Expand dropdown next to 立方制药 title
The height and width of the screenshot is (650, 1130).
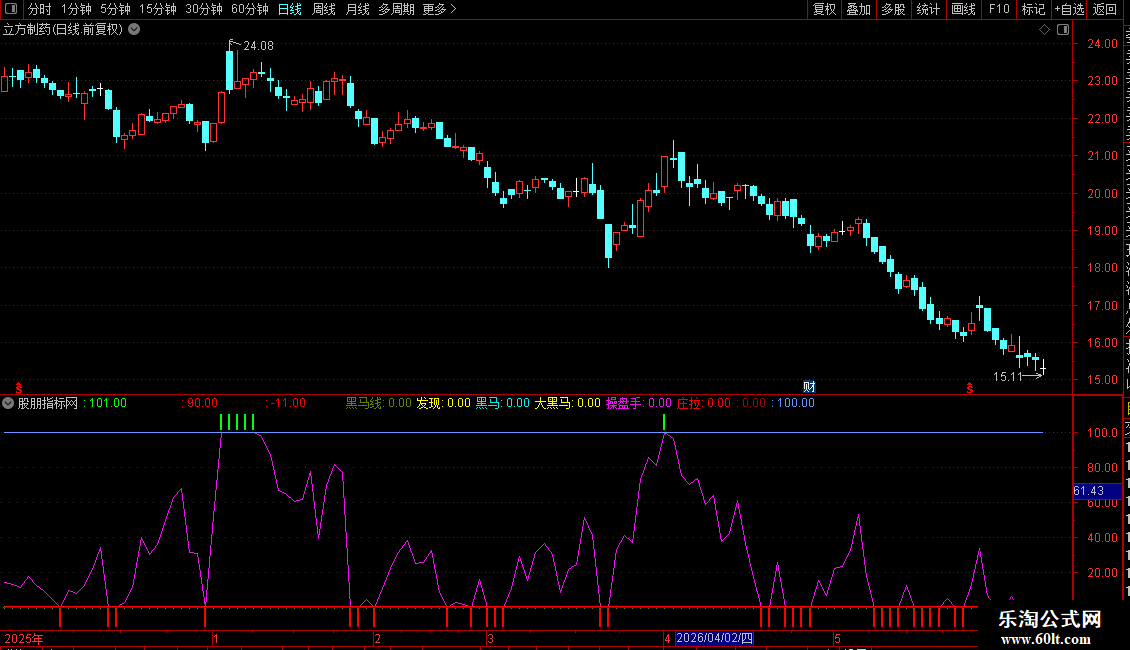[x=134, y=29]
